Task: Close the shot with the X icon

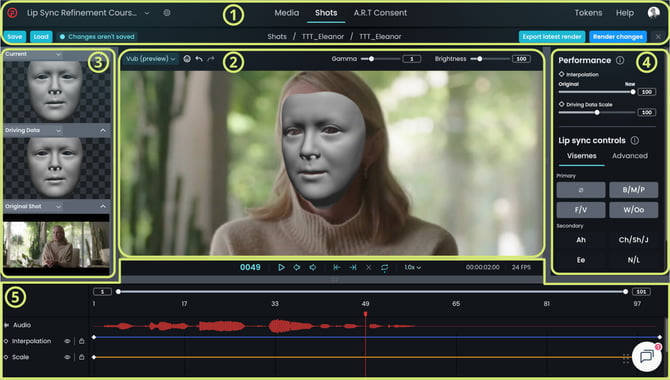Action: tap(658, 37)
